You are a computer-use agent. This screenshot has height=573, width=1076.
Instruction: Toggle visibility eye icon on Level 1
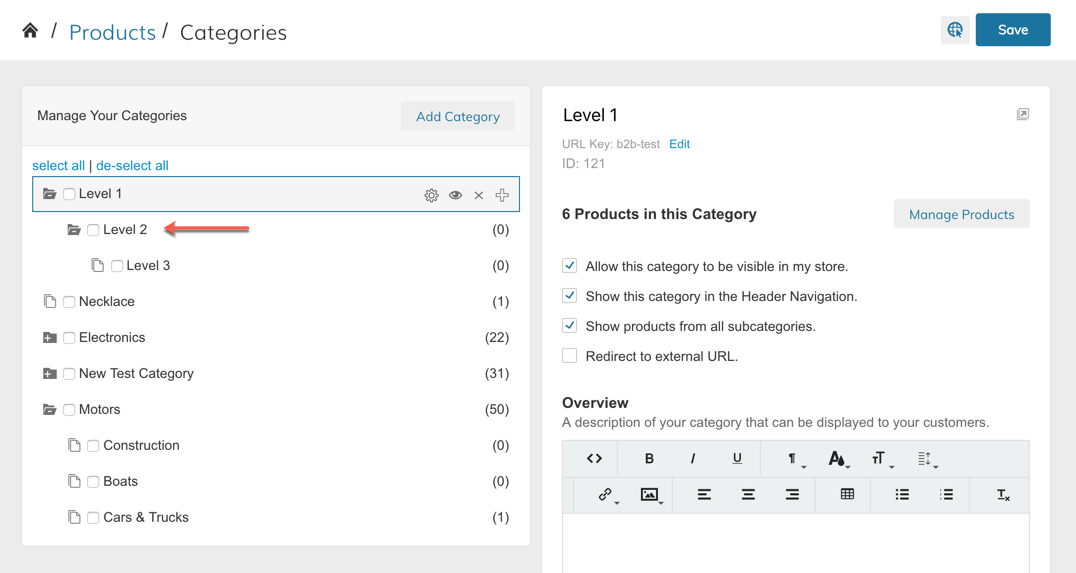click(x=455, y=195)
